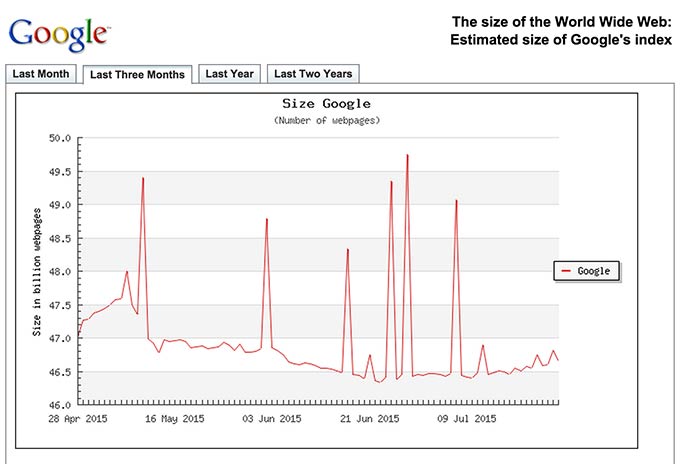The image size is (680, 464).
Task: Click the 21 Jun 2015 date label
Action: pyautogui.click(x=369, y=419)
